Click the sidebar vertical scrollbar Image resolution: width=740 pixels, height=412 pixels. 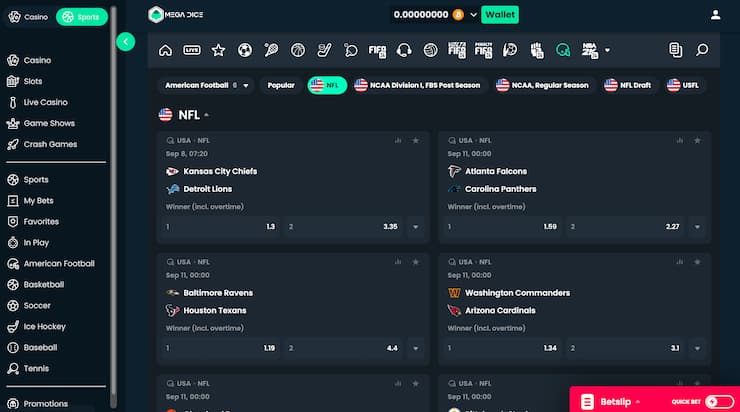point(113,208)
